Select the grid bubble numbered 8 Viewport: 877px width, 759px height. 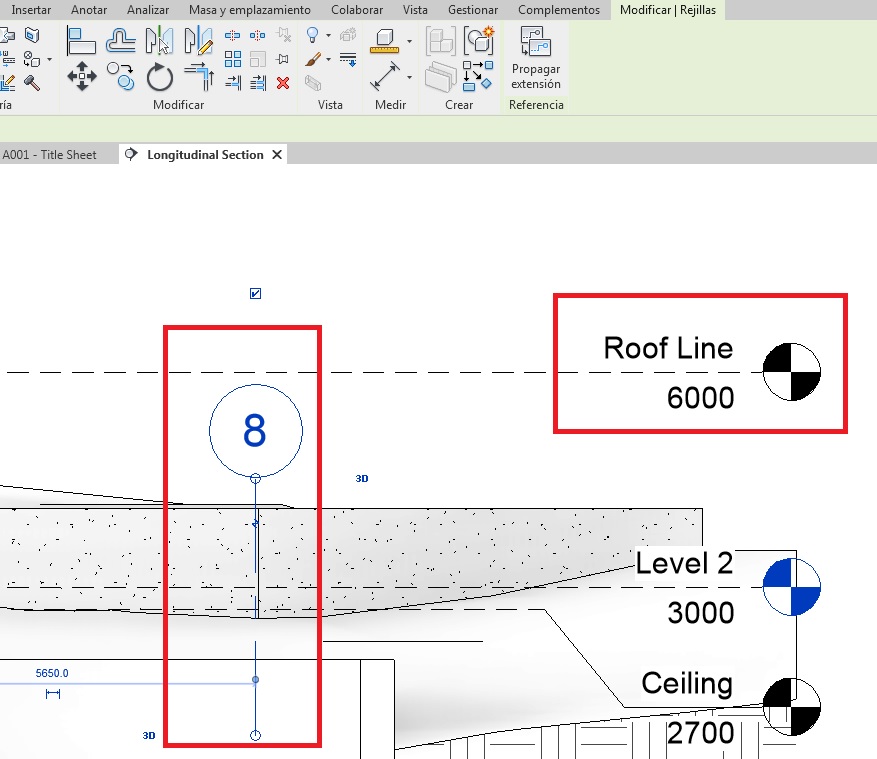[255, 430]
